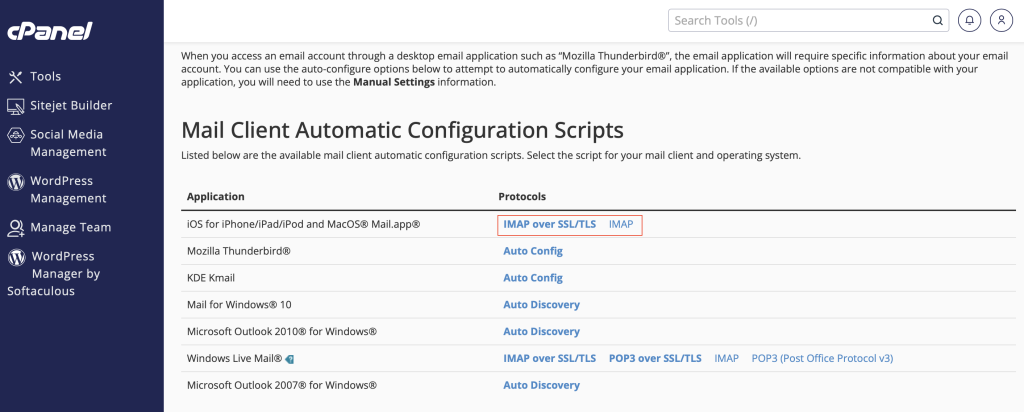Click the Social Media Management icon

point(16,135)
